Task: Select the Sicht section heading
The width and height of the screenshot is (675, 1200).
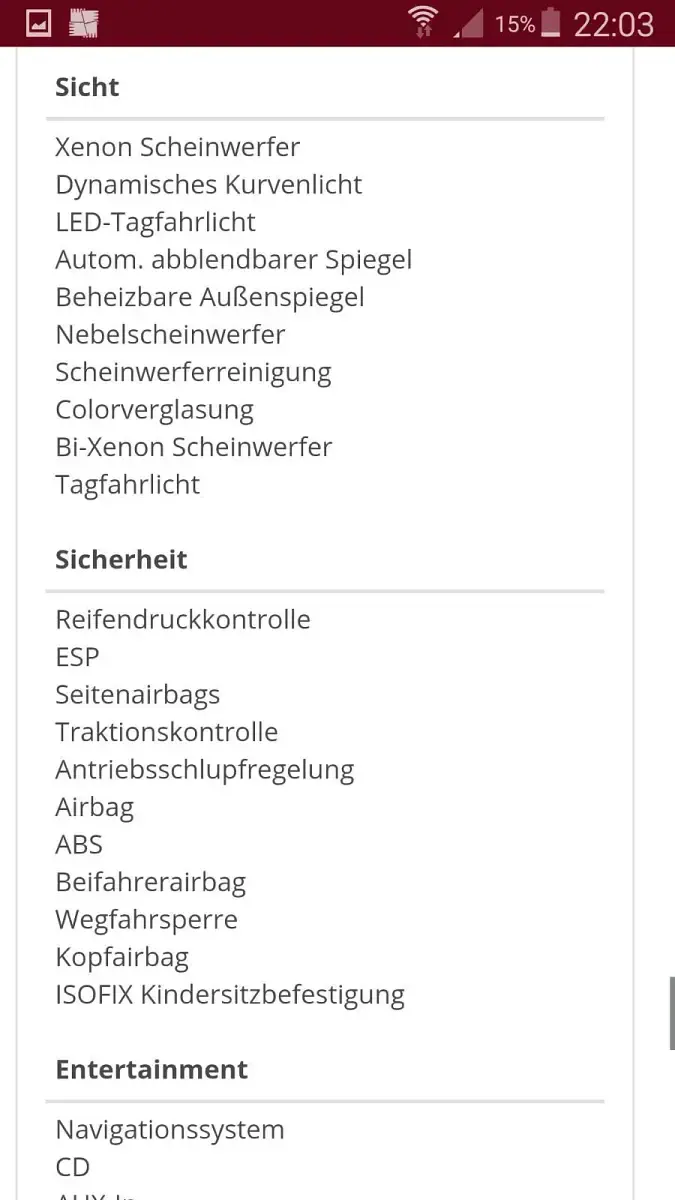Action: click(x=87, y=87)
